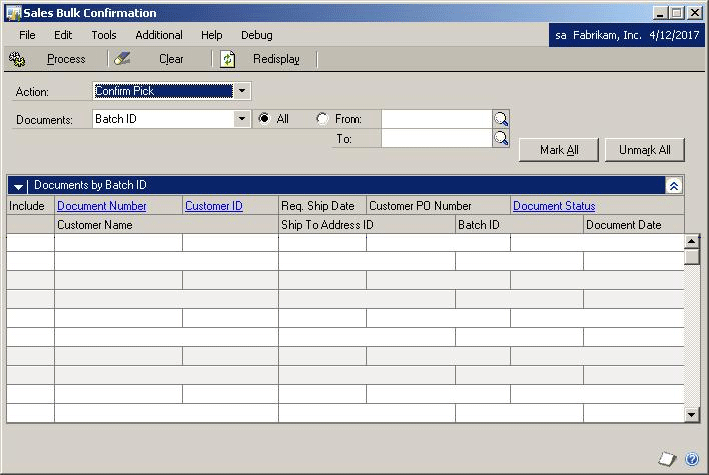Click the vertical scrollbar thumb
The width and height of the screenshot is (709, 475).
[x=691, y=256]
